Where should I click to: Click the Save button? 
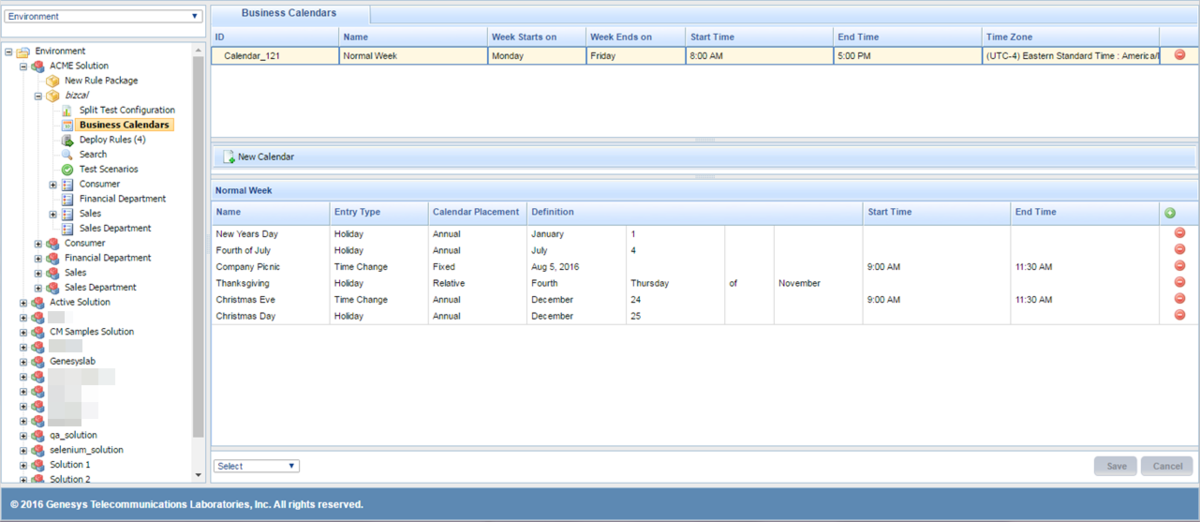1114,466
